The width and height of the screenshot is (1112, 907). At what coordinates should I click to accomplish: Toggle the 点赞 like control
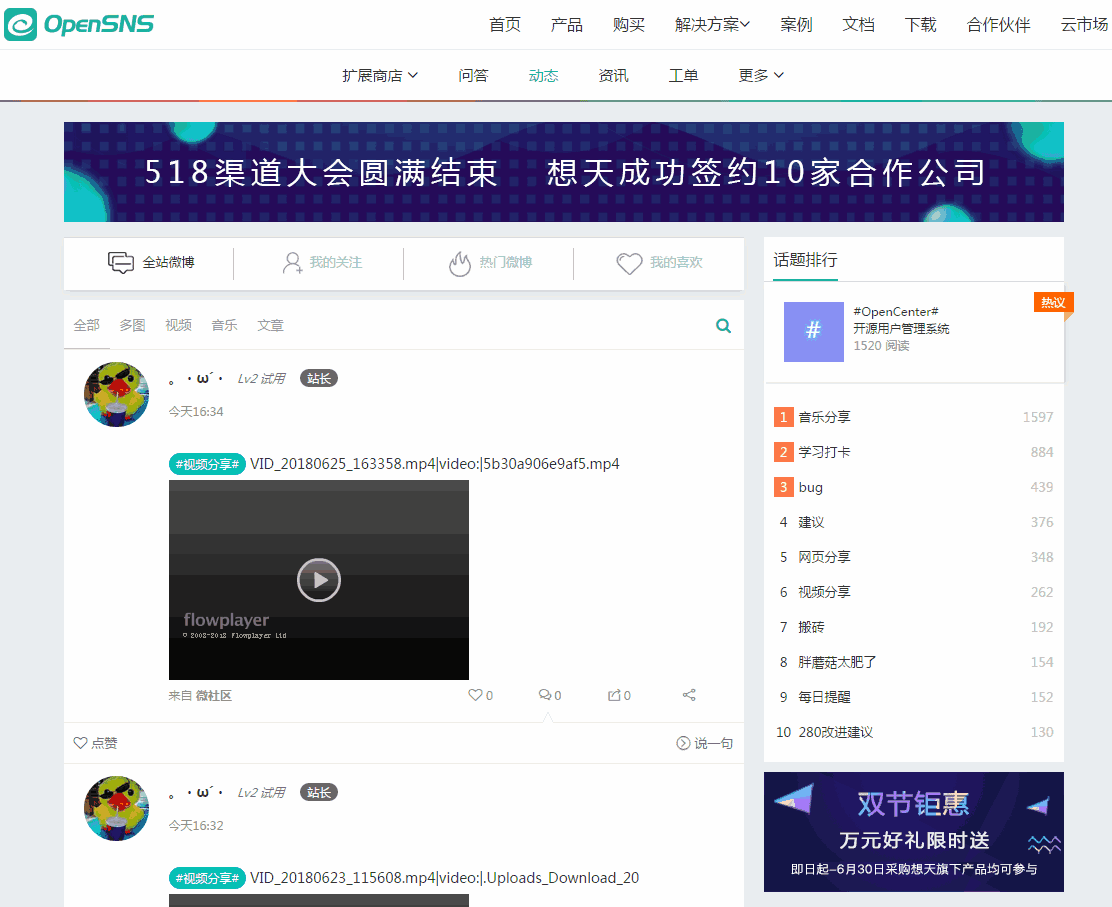[x=95, y=743]
